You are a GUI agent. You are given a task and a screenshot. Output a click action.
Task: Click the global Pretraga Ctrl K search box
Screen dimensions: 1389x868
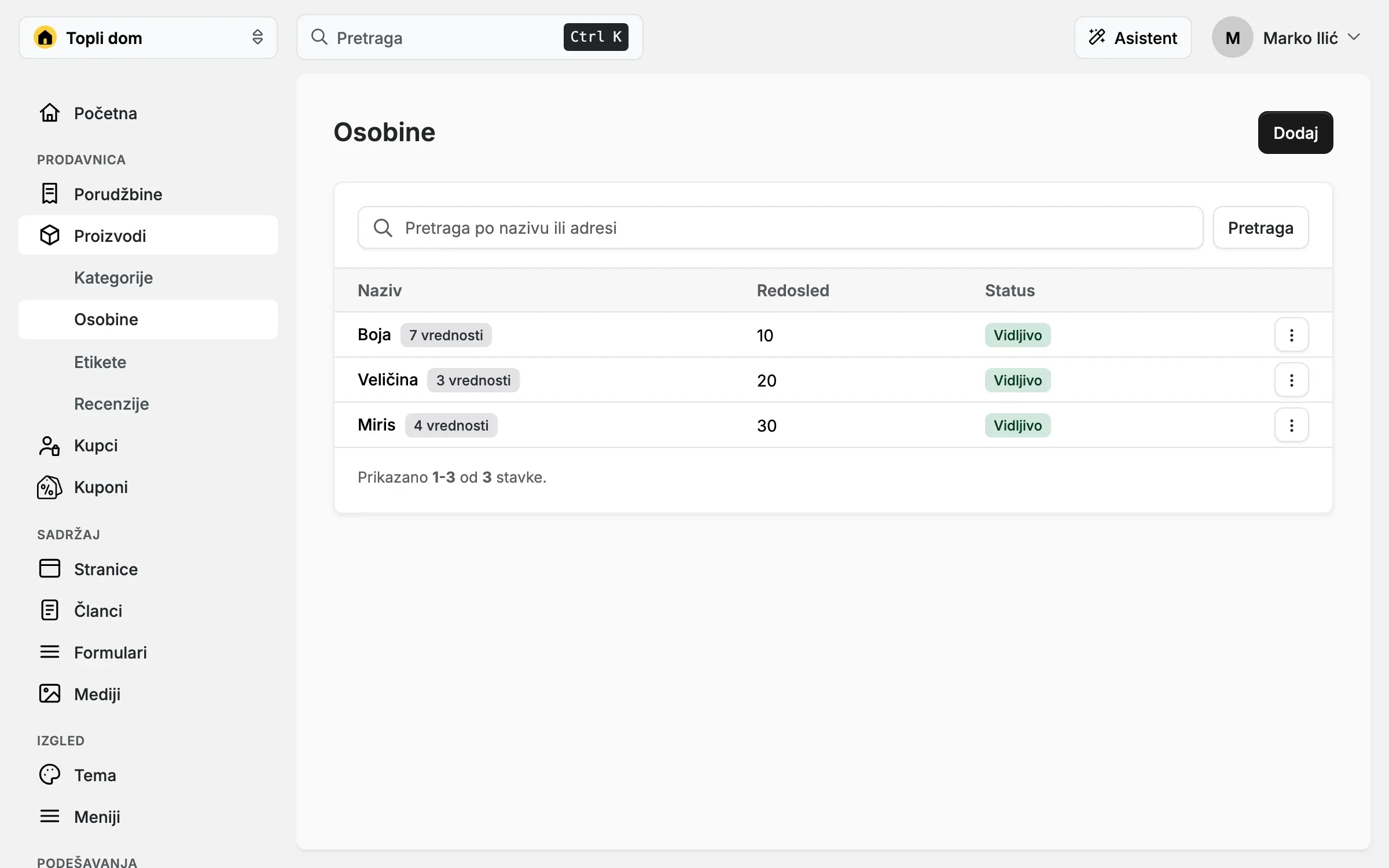469,38
